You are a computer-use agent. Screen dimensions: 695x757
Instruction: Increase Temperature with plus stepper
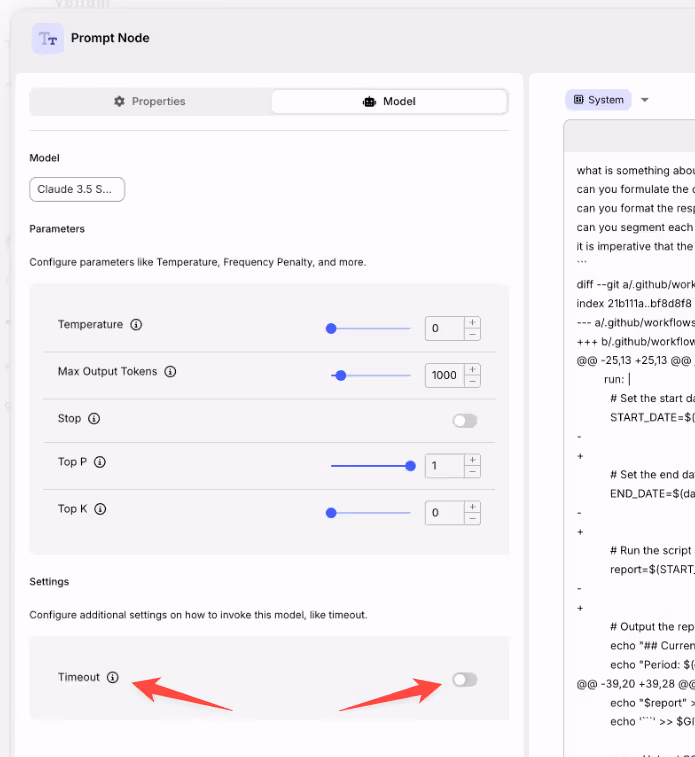pyautogui.click(x=473, y=322)
